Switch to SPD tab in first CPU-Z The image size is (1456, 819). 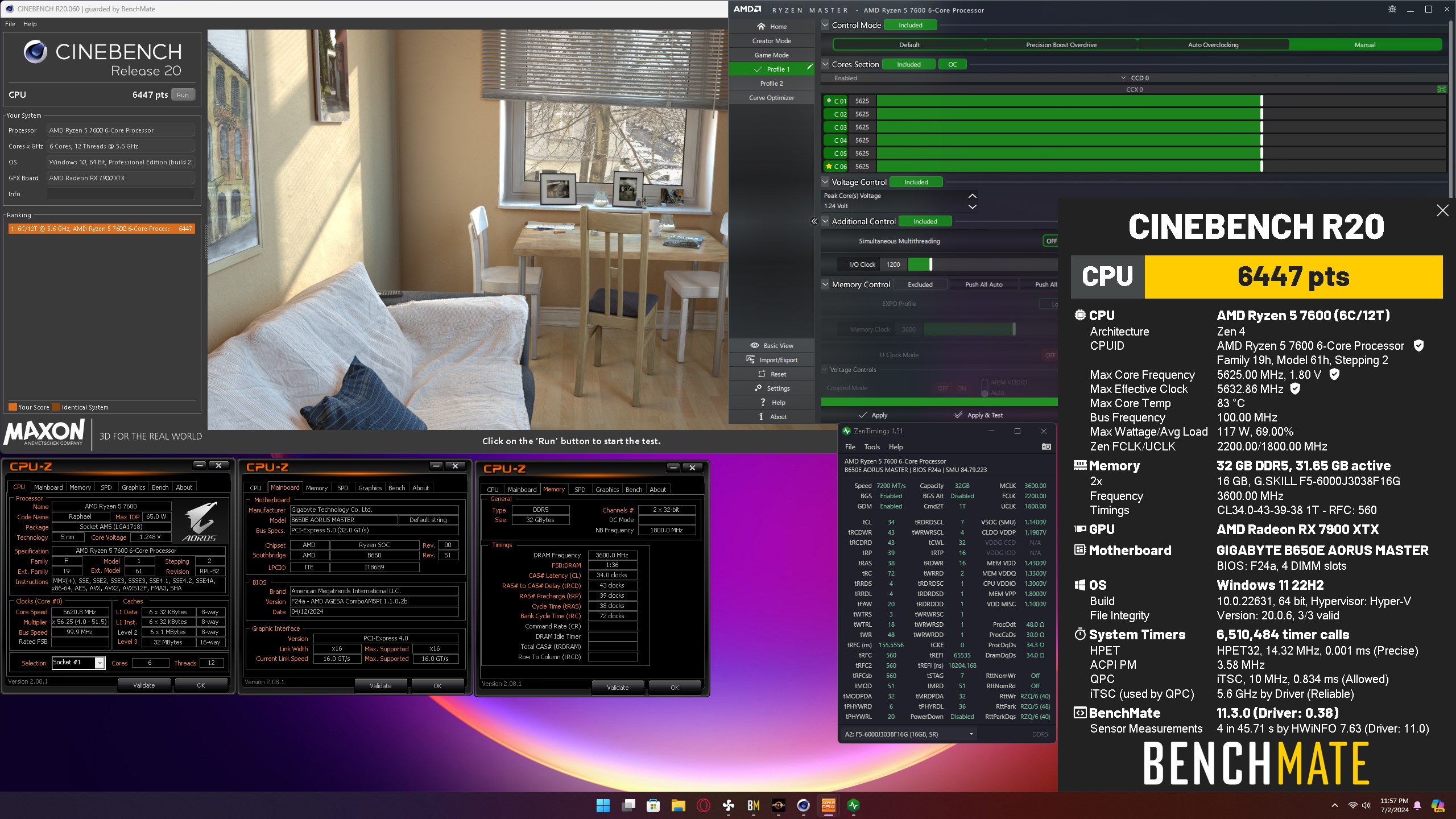106,487
